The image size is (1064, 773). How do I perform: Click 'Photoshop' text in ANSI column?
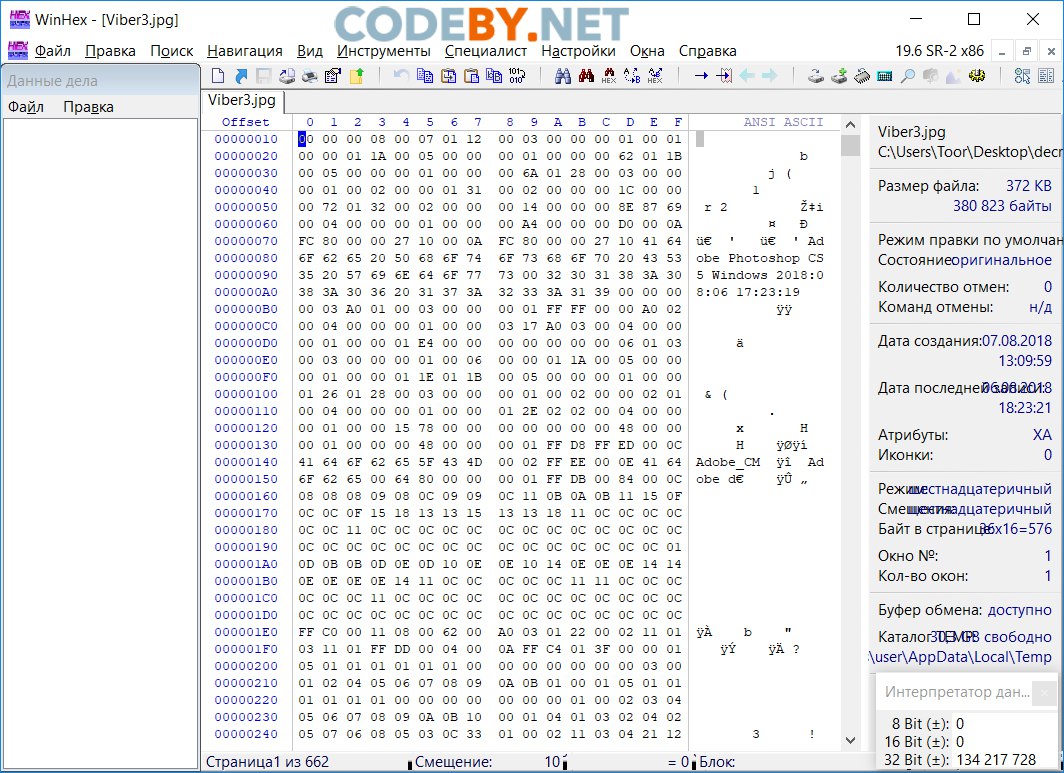(764, 258)
